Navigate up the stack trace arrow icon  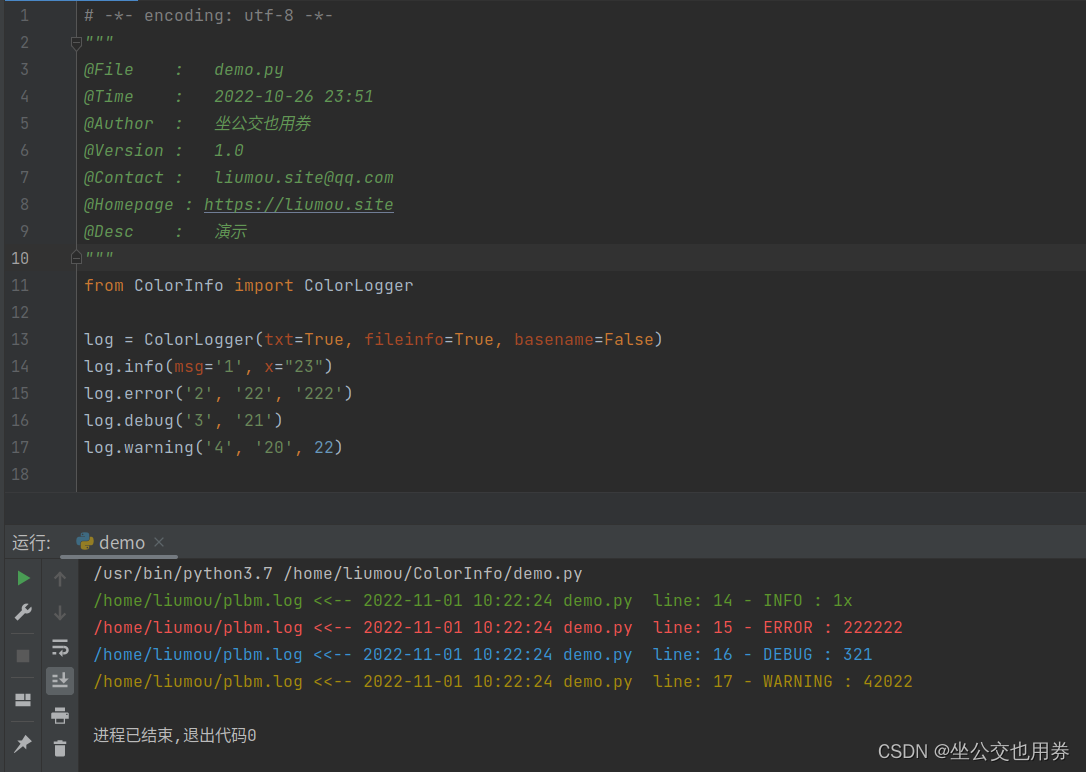pyautogui.click(x=59, y=577)
